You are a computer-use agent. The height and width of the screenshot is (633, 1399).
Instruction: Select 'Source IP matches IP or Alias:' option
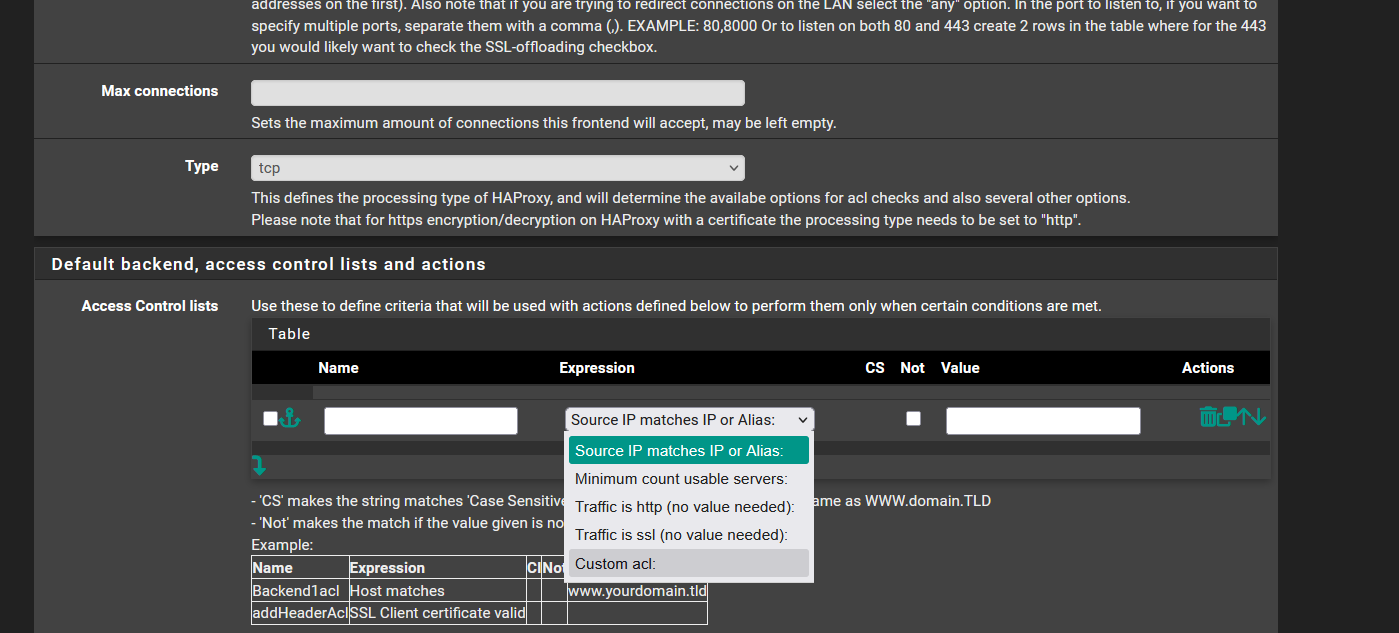(x=688, y=451)
